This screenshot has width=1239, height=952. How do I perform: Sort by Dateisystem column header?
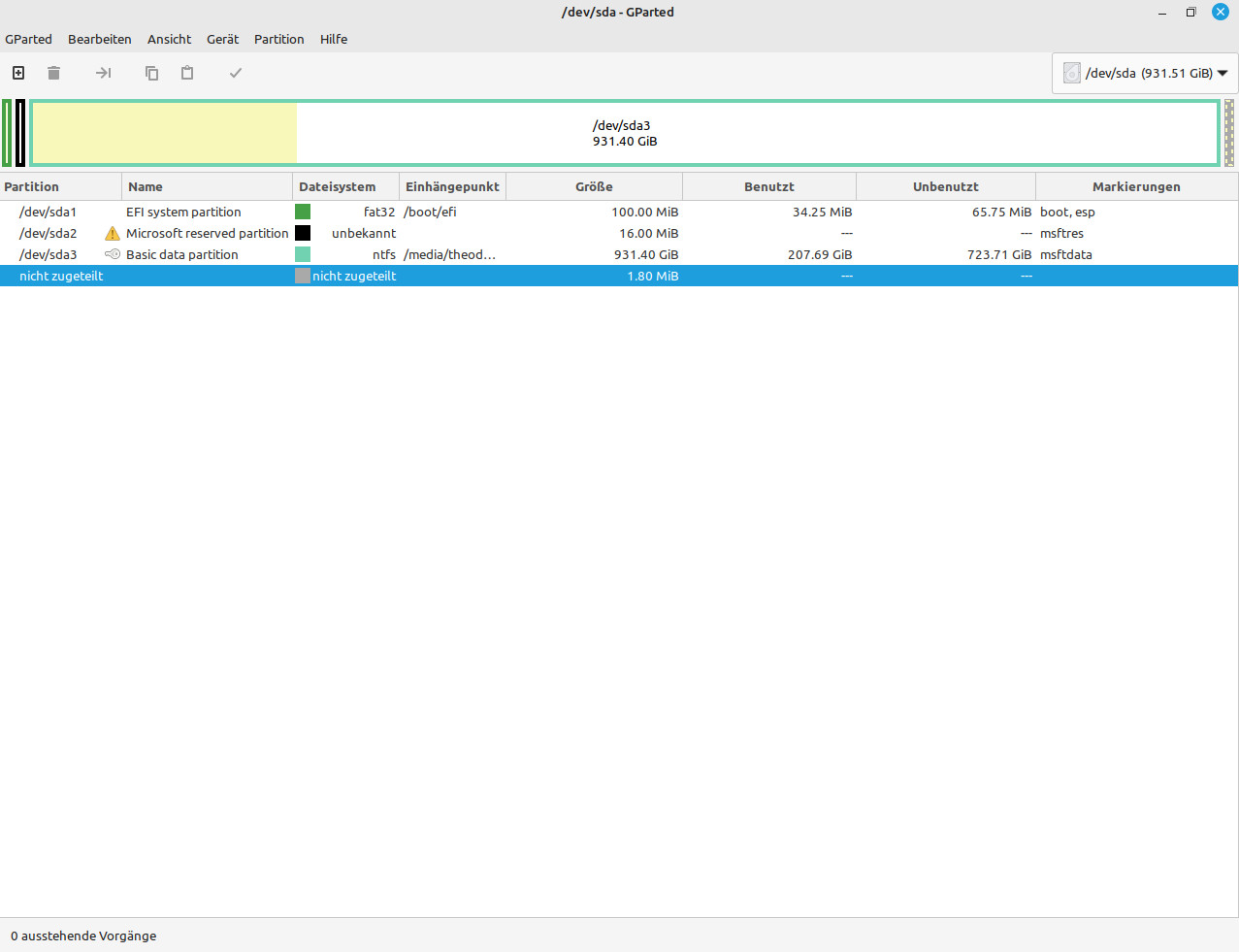[x=345, y=186]
